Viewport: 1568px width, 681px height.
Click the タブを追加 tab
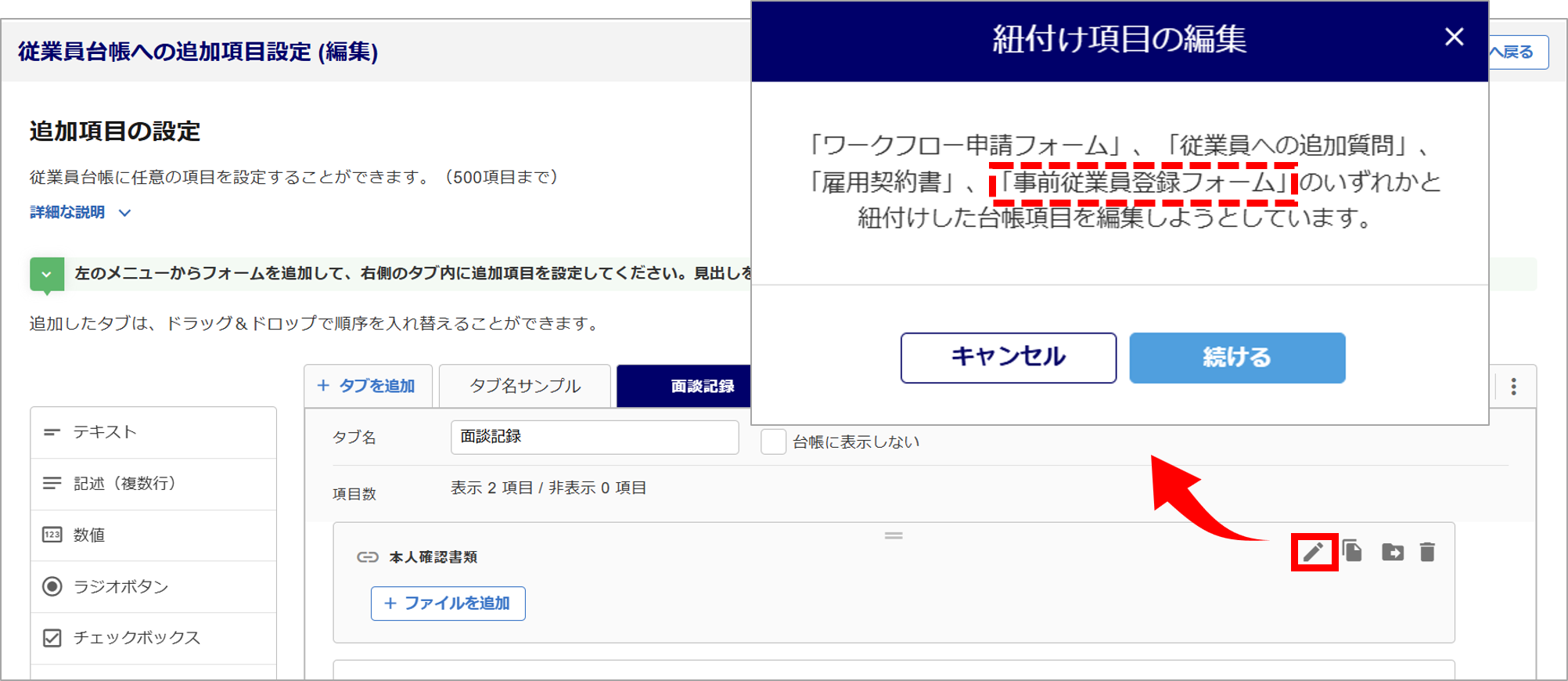(367, 386)
